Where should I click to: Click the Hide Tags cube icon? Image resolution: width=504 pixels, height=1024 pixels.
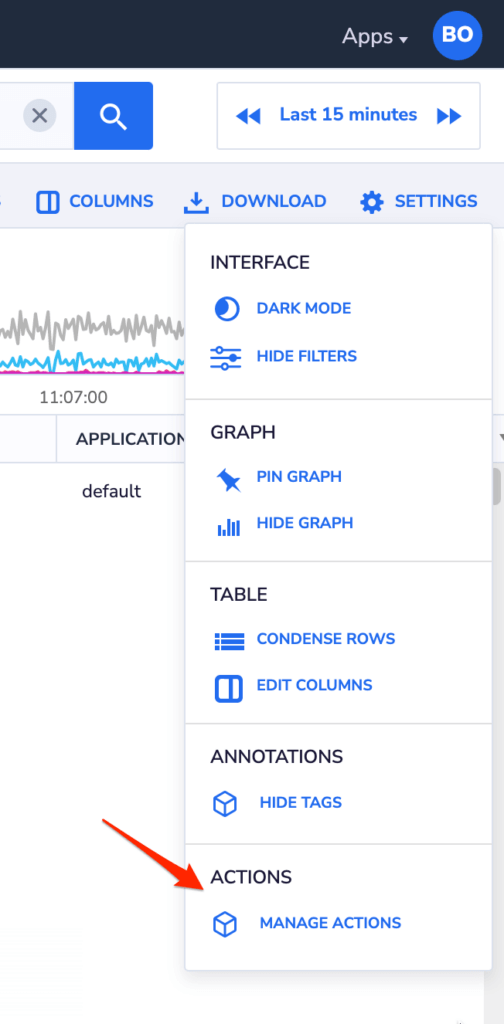pyautogui.click(x=225, y=804)
